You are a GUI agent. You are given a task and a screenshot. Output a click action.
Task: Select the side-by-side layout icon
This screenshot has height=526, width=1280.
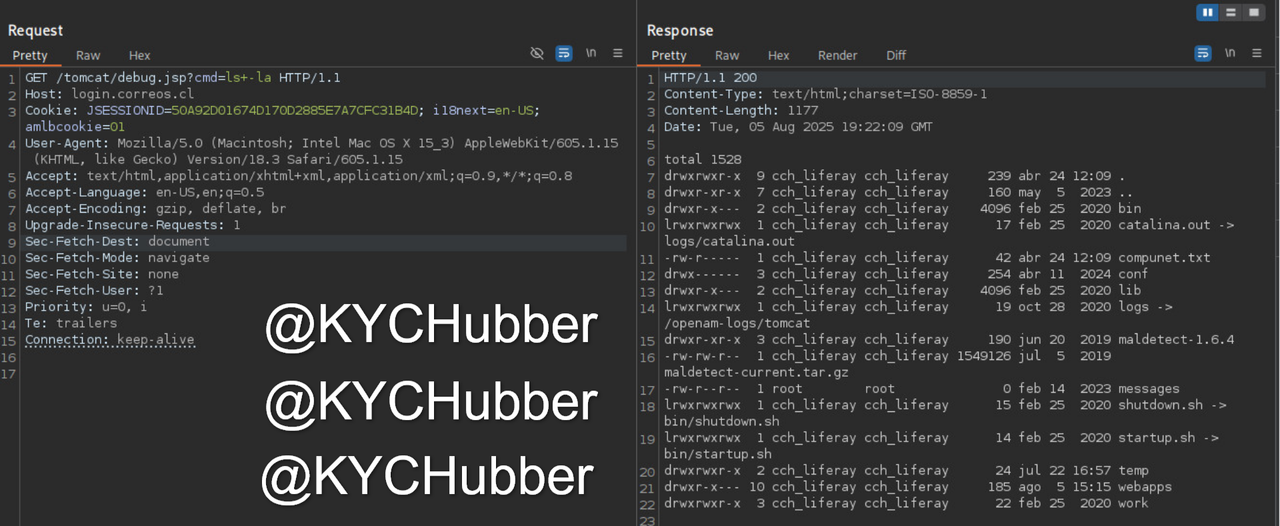point(1208,12)
